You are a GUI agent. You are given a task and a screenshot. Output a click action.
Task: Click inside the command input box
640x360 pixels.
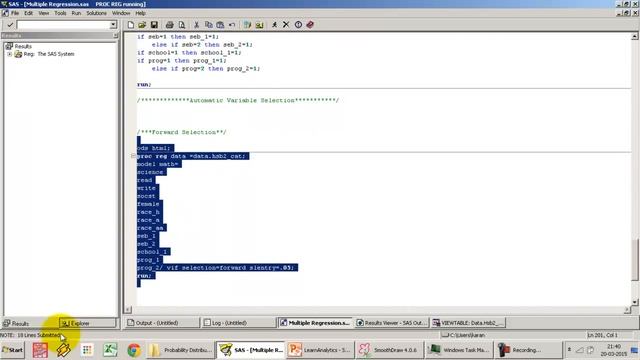click(x=63, y=25)
